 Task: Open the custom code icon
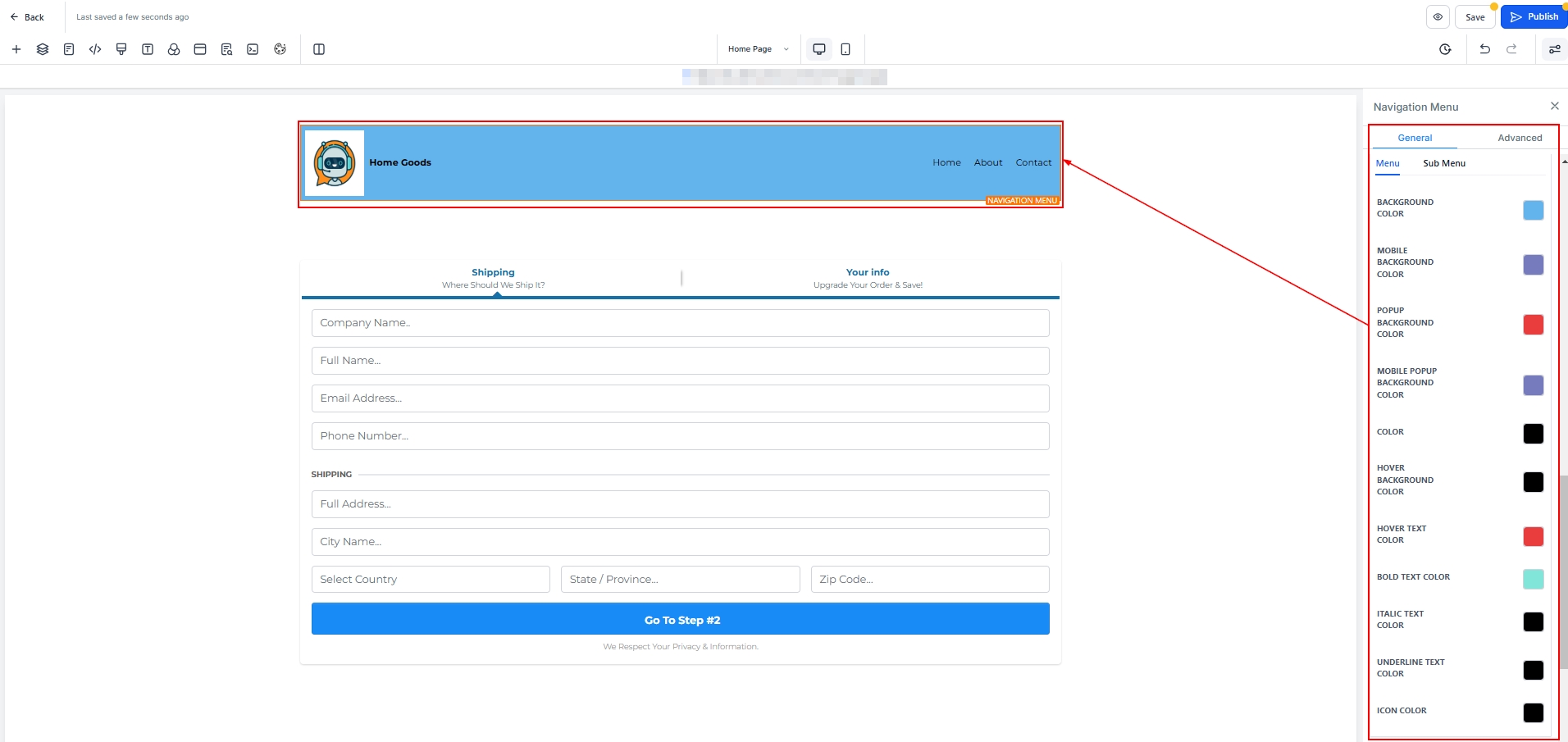click(x=95, y=49)
